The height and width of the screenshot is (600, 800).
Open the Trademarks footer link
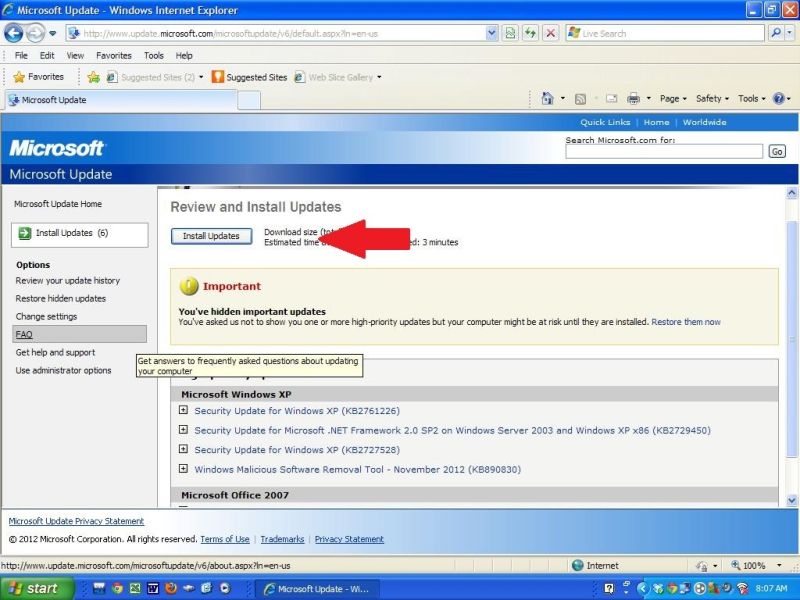point(282,539)
